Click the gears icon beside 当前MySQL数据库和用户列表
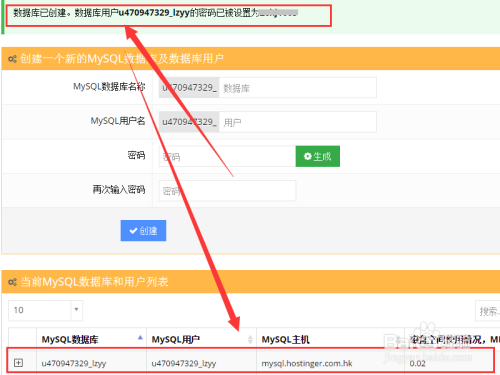The width and height of the screenshot is (500, 375). point(12,282)
